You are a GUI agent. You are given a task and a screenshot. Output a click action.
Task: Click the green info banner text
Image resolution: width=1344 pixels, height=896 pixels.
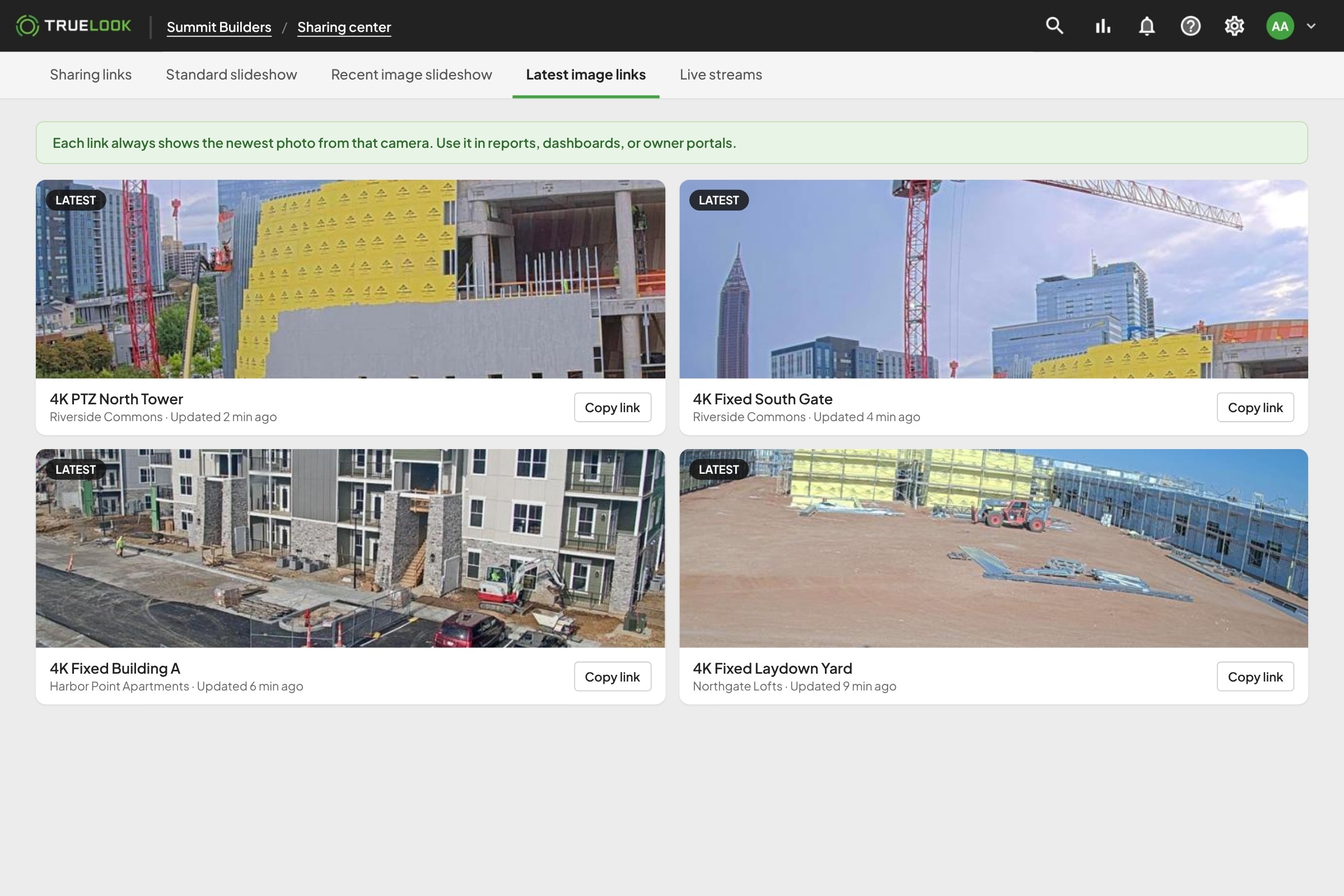click(x=394, y=143)
